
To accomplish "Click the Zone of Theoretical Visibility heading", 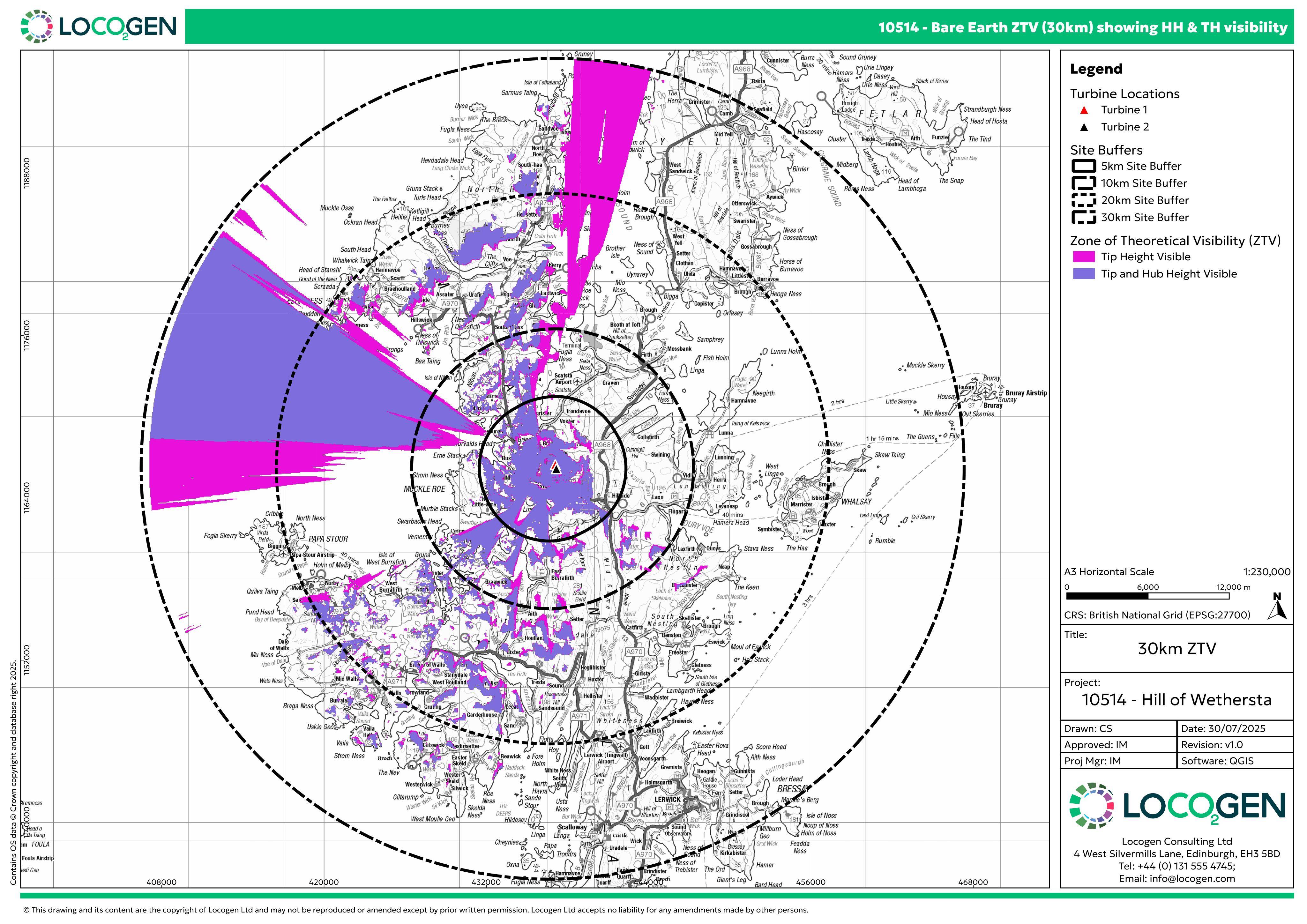I will pos(1176,241).
